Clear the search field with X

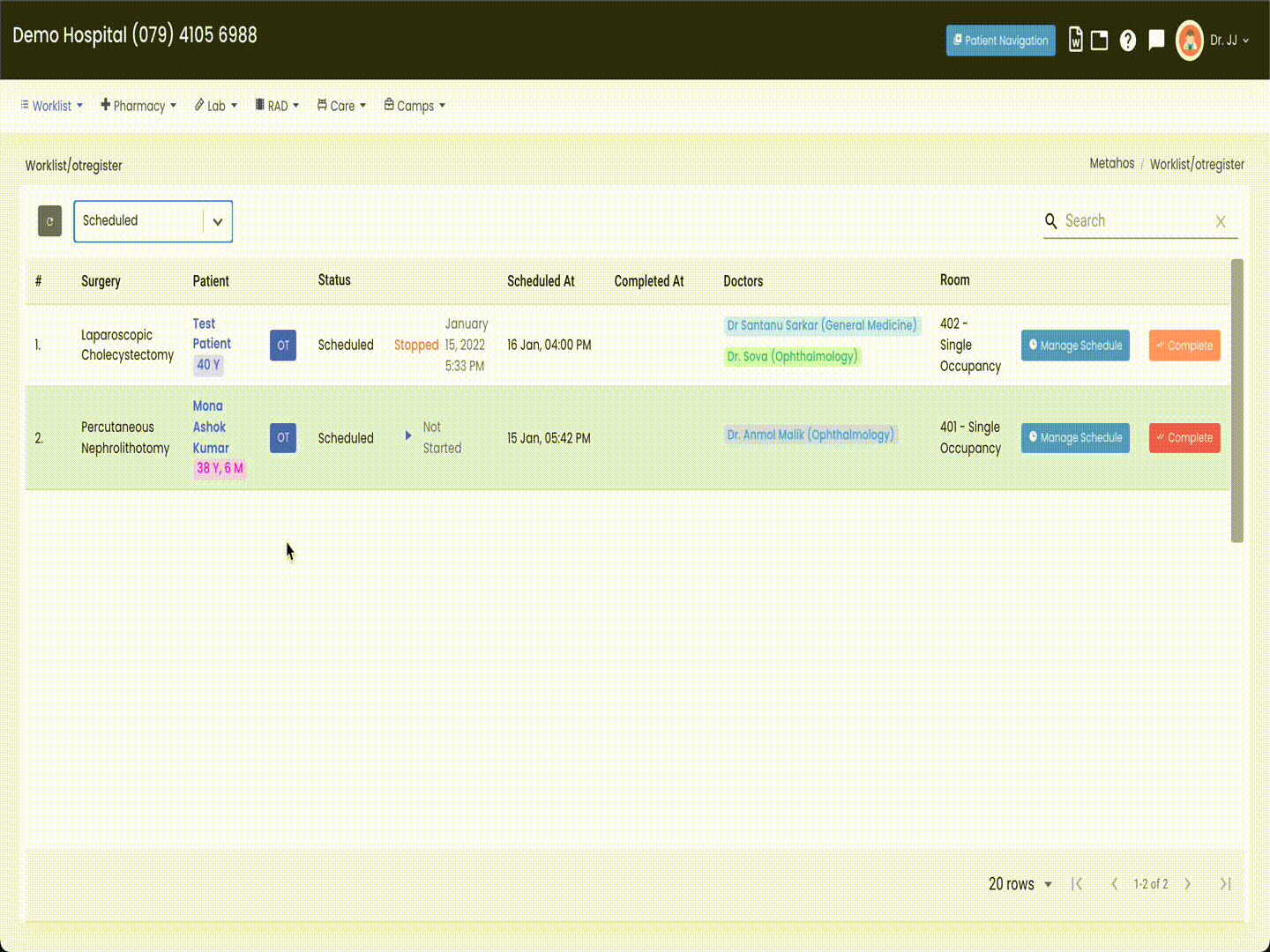[x=1221, y=221]
